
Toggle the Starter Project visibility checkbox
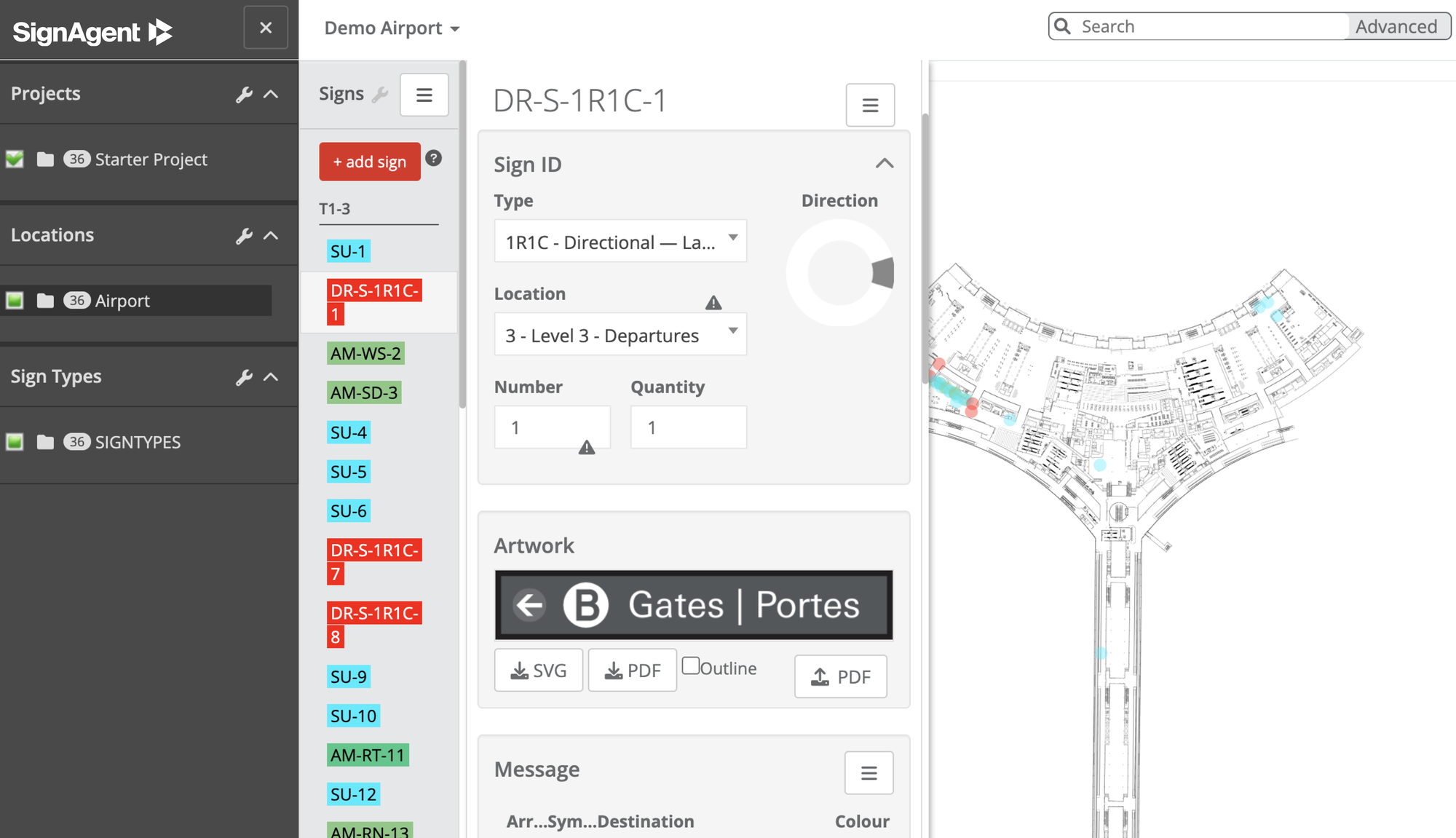[15, 159]
